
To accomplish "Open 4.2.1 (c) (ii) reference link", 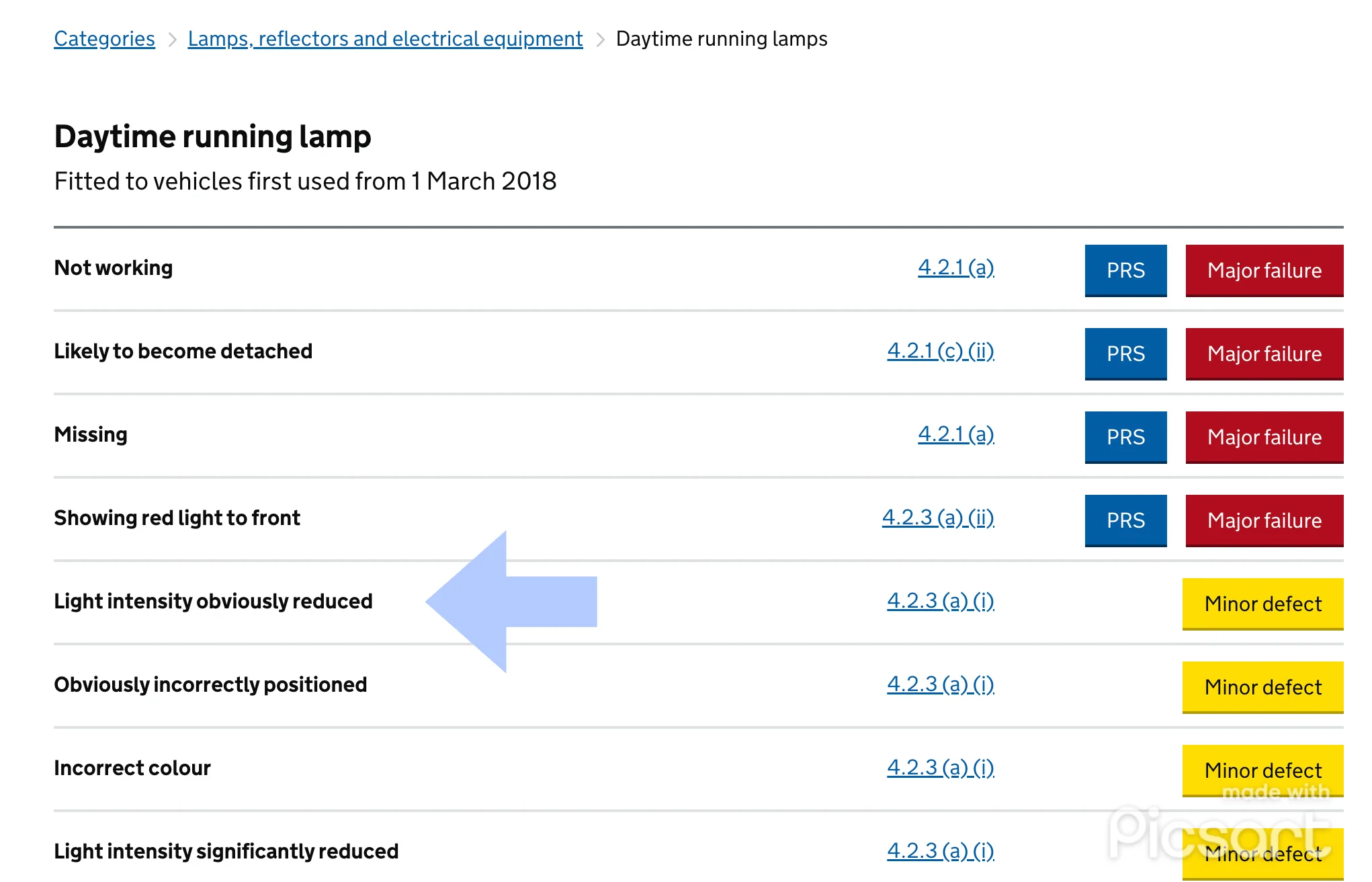I will coord(940,351).
